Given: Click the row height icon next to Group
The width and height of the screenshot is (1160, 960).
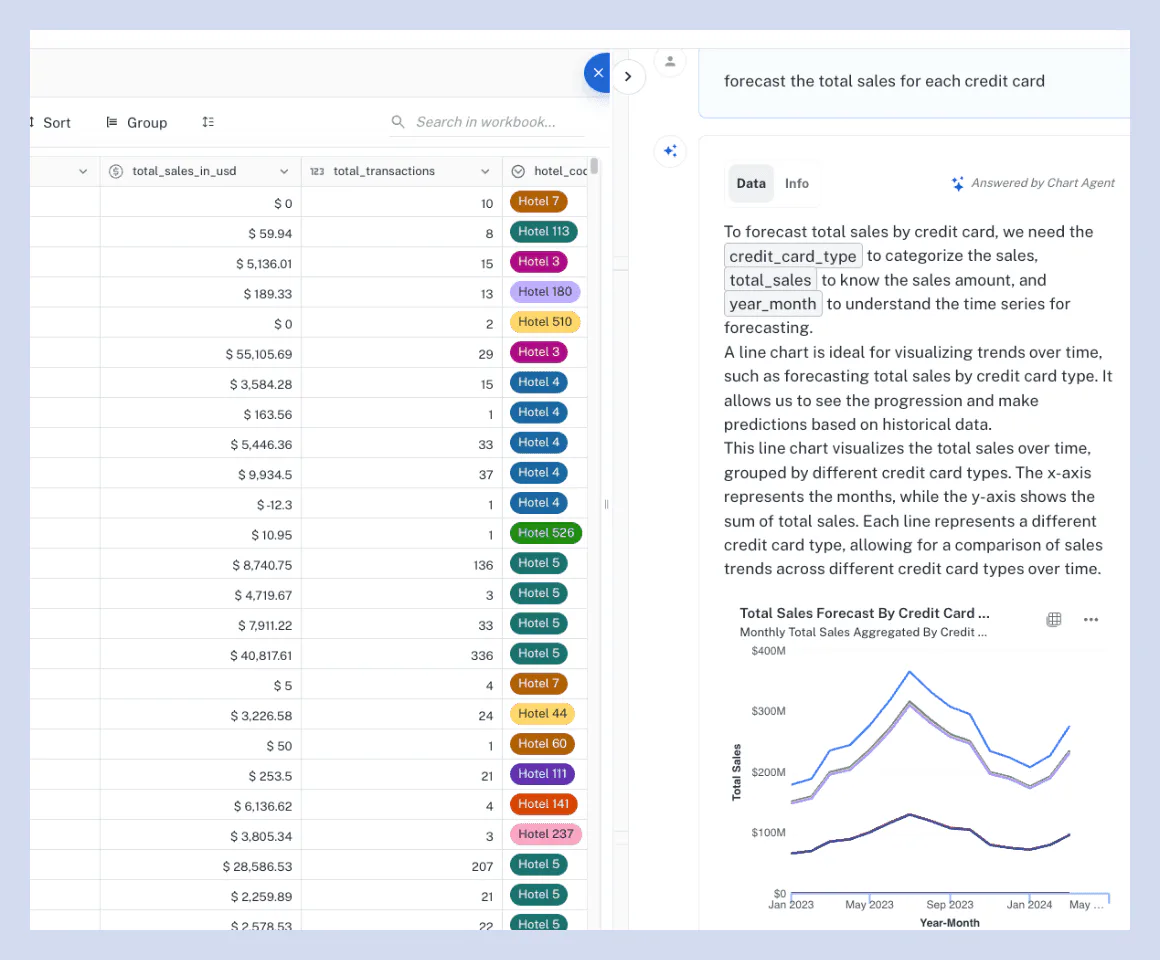Looking at the screenshot, I should [208, 122].
